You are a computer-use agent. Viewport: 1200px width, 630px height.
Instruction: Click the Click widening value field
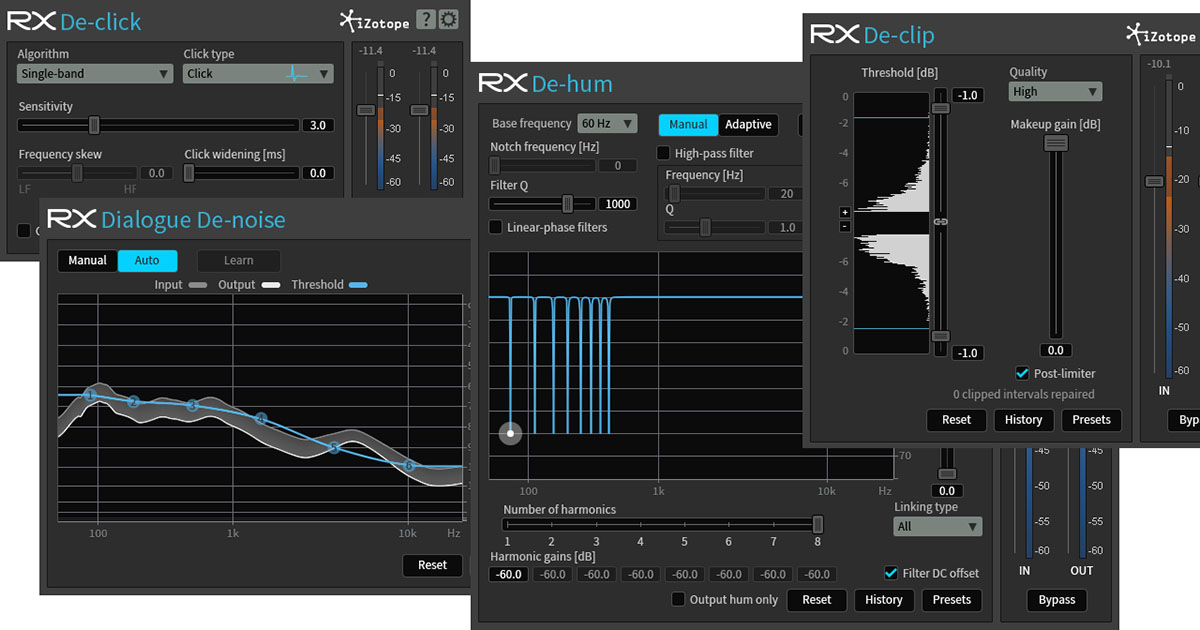pyautogui.click(x=317, y=174)
